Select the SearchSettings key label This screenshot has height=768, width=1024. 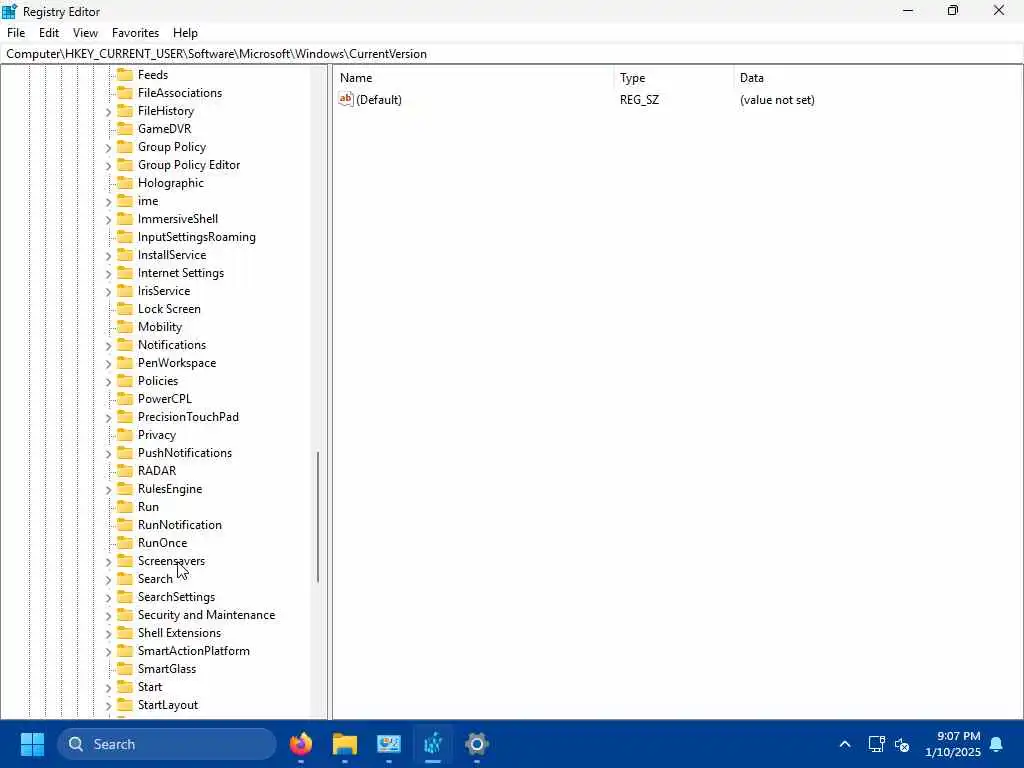(x=176, y=597)
